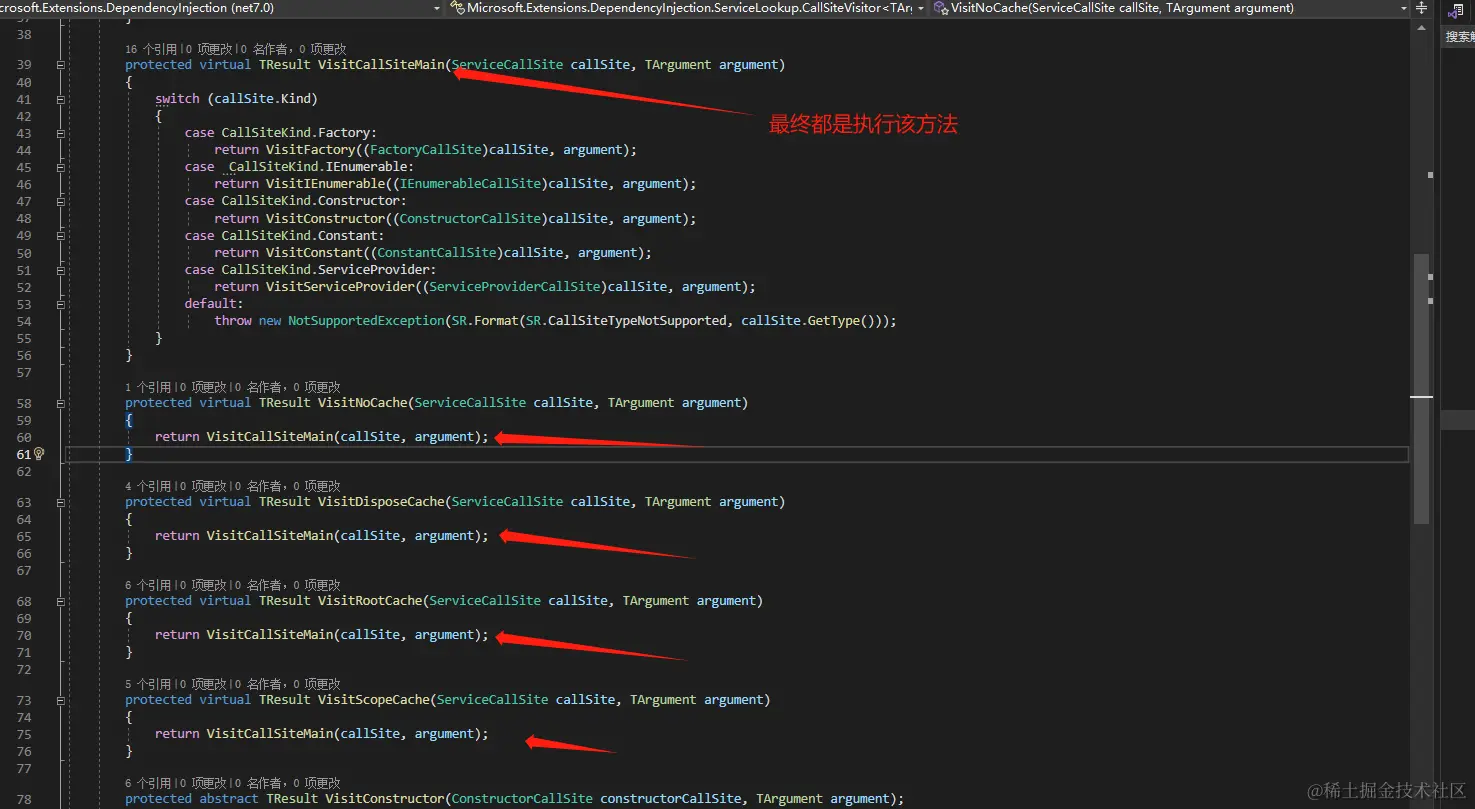Click the scrollbar up arrow icon
The width and height of the screenshot is (1475, 809).
(x=1421, y=28)
